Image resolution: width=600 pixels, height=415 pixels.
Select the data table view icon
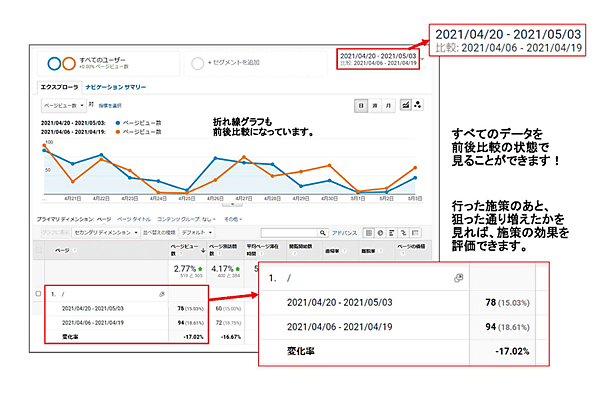pyautogui.click(x=368, y=231)
